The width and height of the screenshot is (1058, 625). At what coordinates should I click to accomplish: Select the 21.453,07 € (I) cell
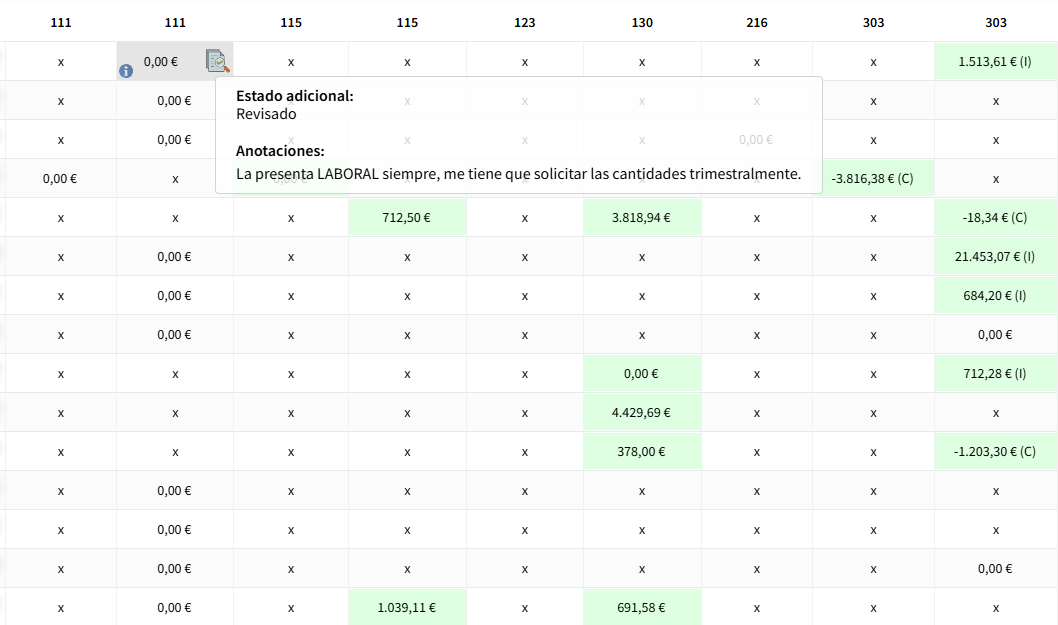994,256
